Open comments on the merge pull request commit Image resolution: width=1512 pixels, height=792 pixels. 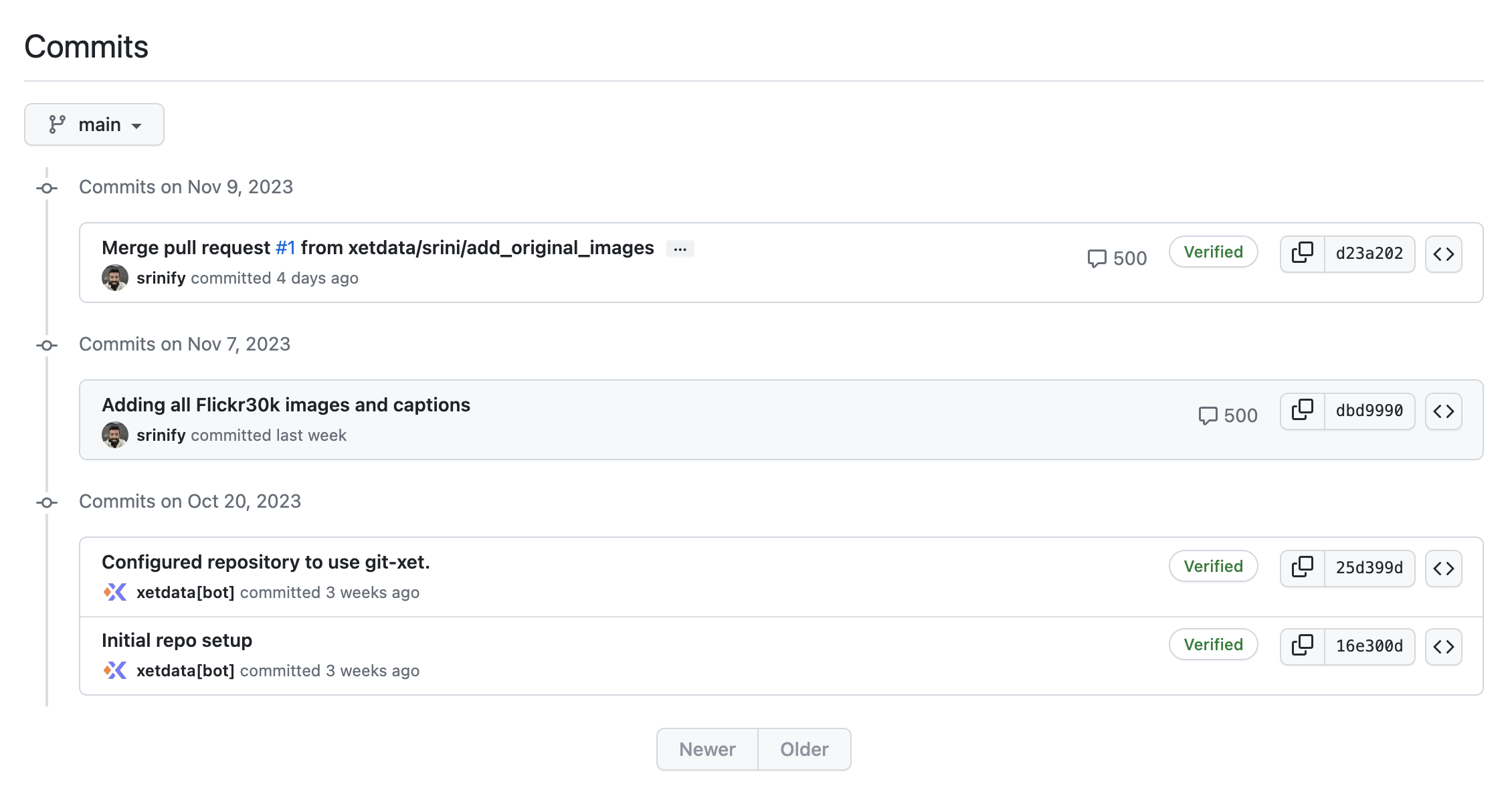[x=1117, y=258]
